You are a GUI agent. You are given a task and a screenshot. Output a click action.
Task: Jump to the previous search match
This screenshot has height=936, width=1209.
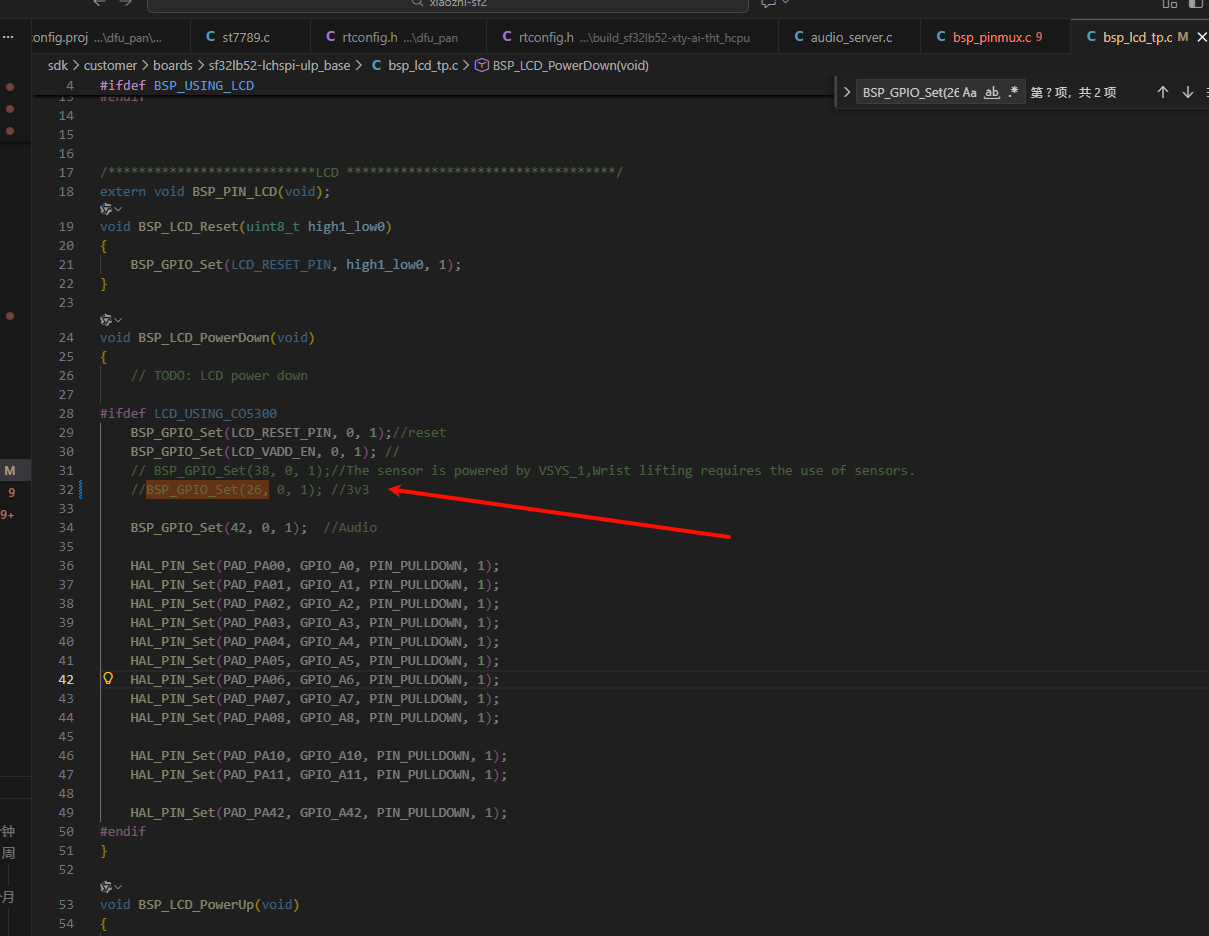(x=1162, y=92)
